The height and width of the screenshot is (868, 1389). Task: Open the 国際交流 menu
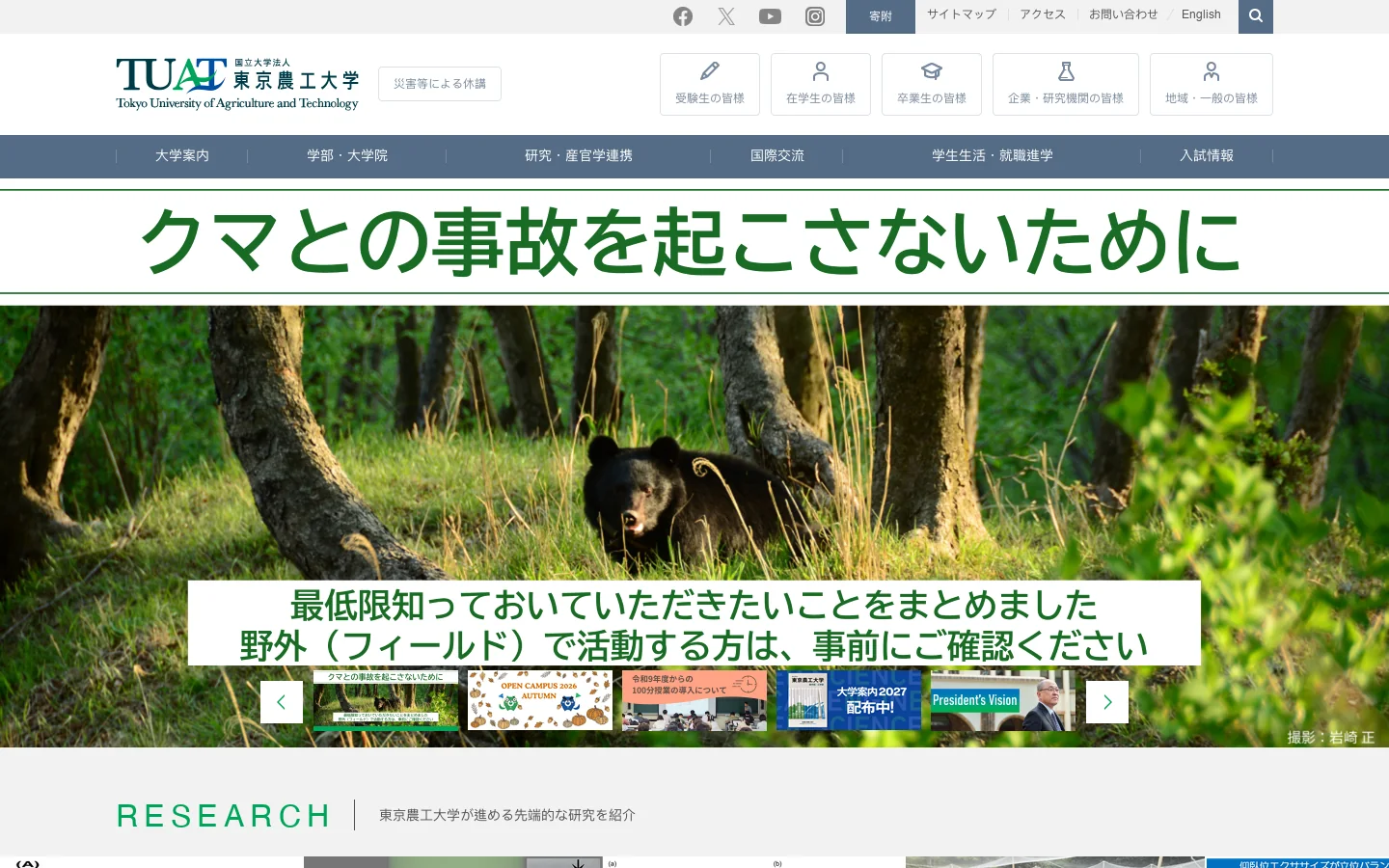pyautogui.click(x=777, y=155)
